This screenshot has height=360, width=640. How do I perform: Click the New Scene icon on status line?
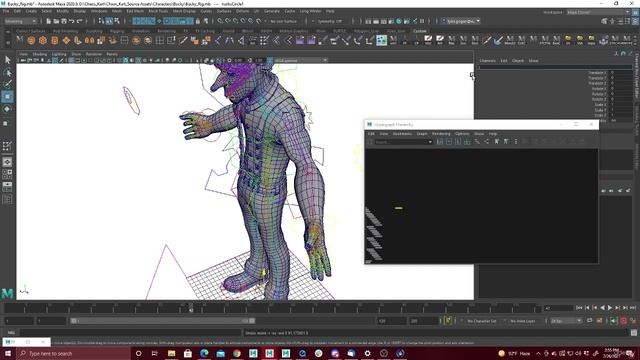49,21
